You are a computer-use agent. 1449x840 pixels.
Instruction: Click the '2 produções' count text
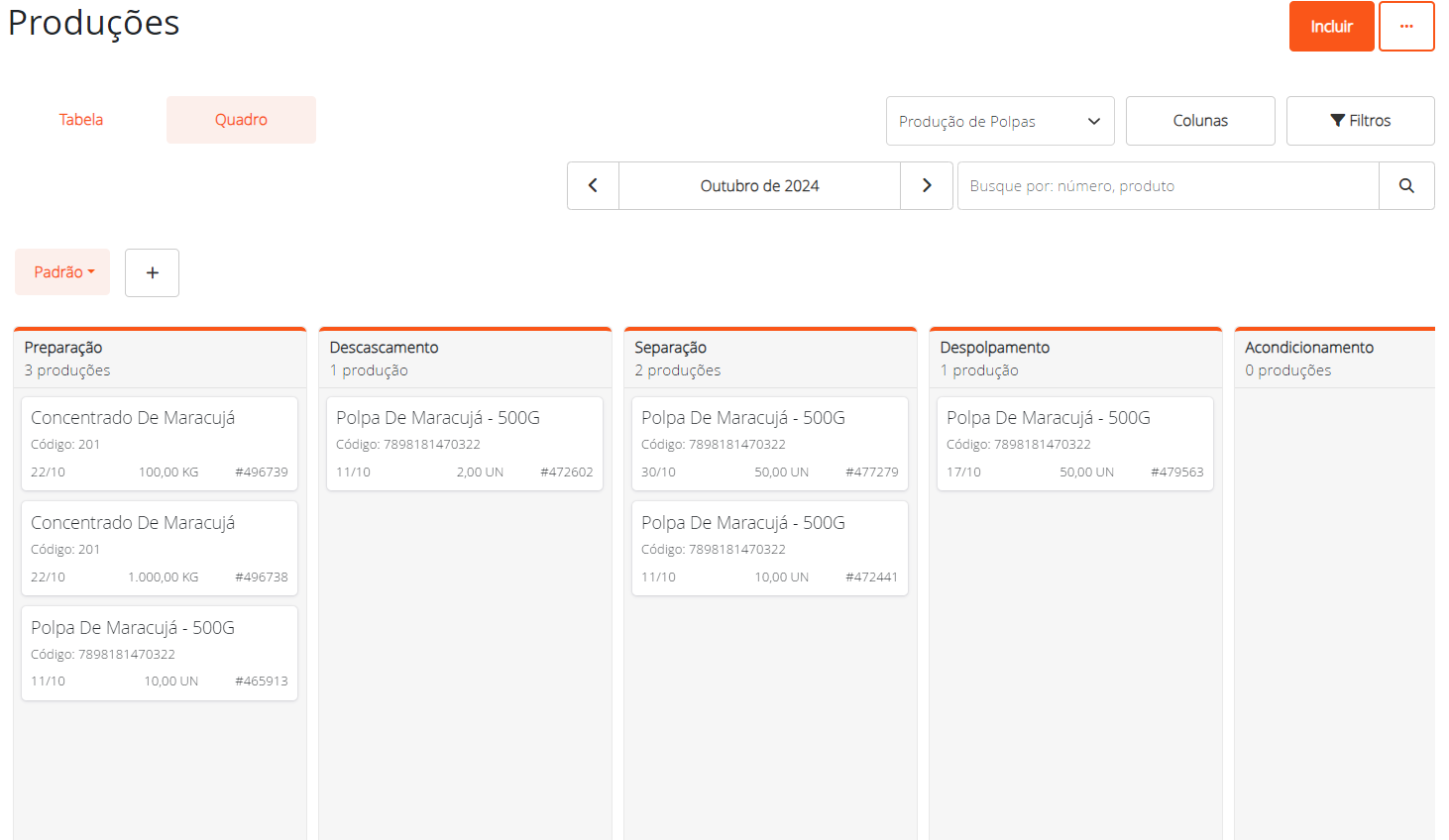678,370
